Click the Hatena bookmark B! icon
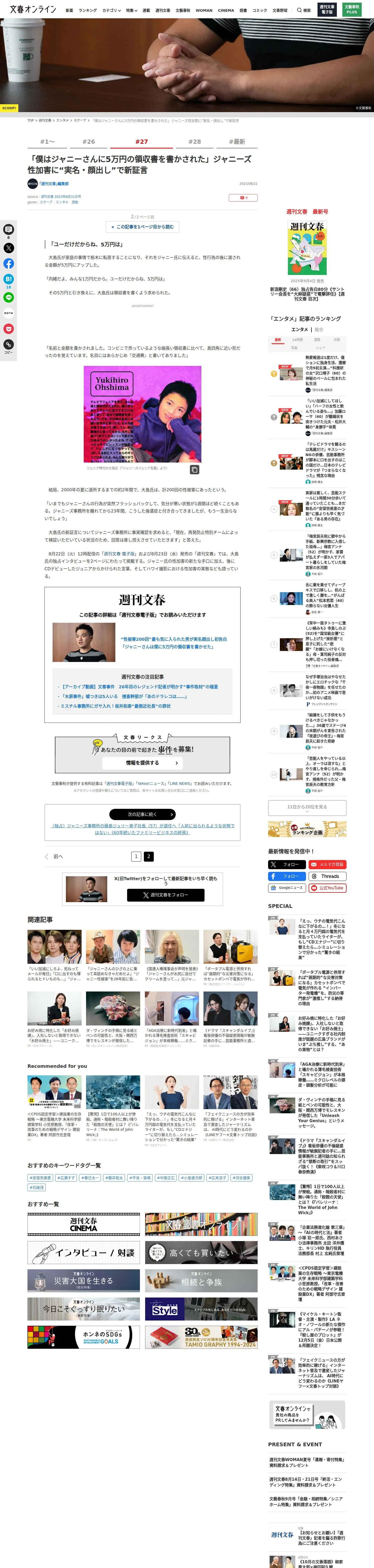Viewport: 374px width, 1568px height. pyautogui.click(x=9, y=279)
